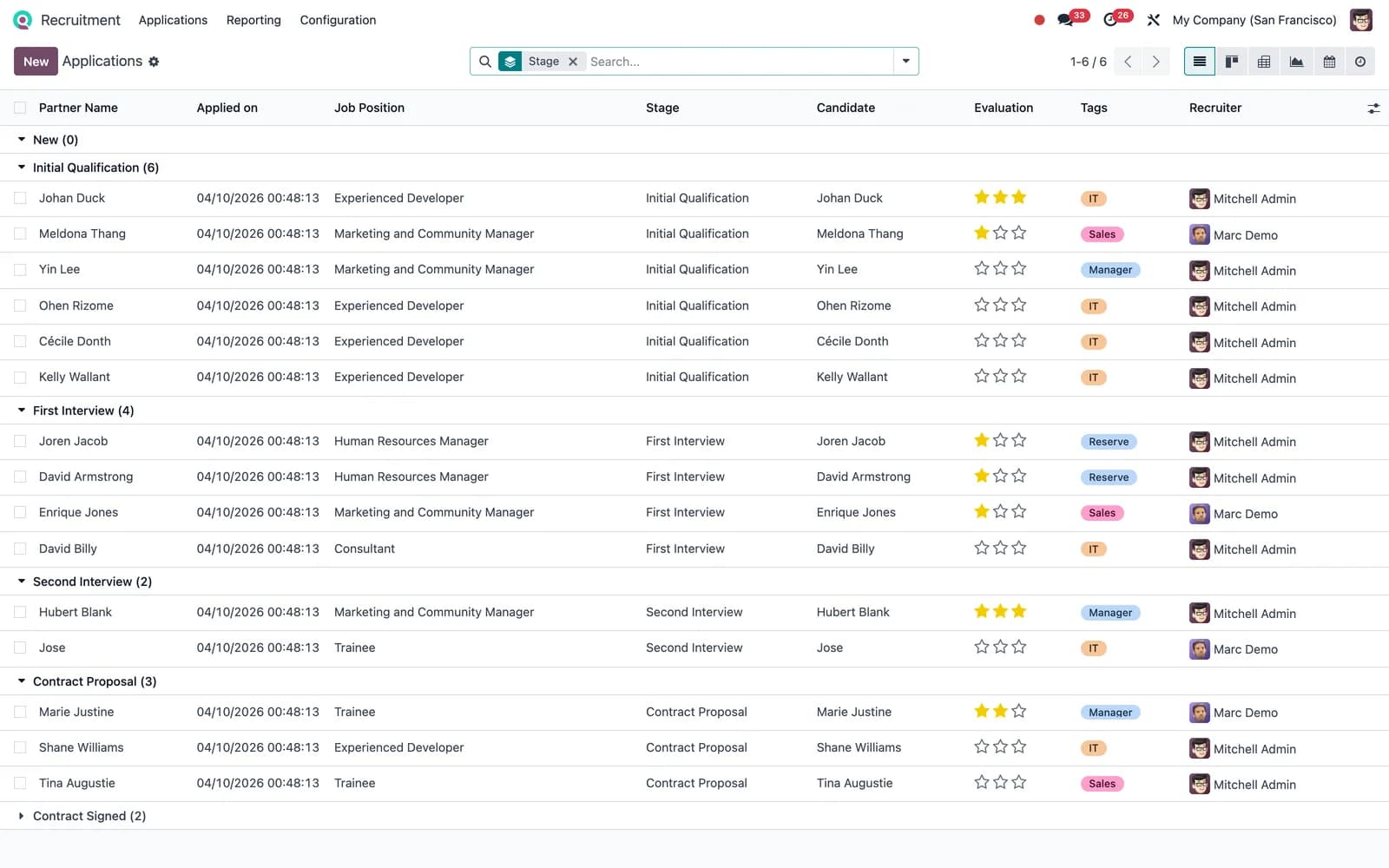Create a New application
This screenshot has width=1389, height=868.
click(x=36, y=62)
